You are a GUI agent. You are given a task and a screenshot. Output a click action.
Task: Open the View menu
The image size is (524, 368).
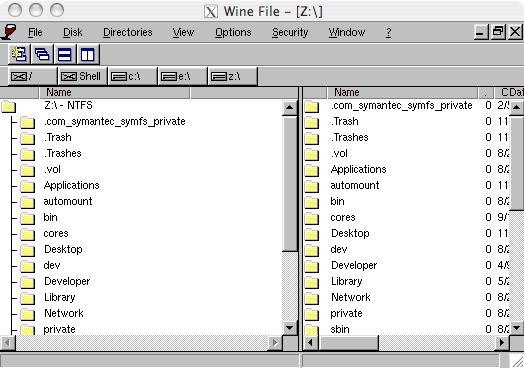point(183,32)
